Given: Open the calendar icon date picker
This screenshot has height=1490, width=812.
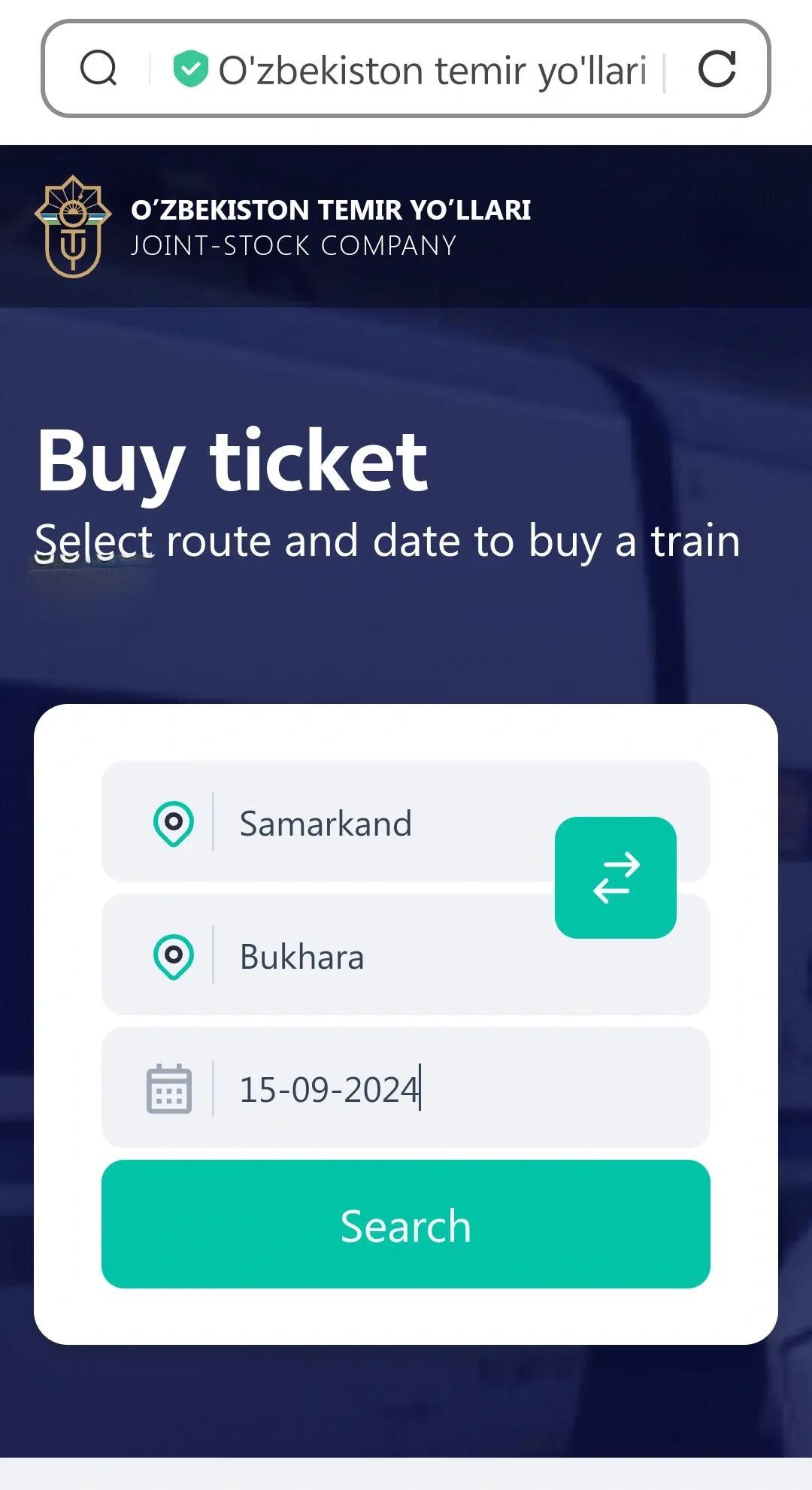Looking at the screenshot, I should tap(169, 1089).
